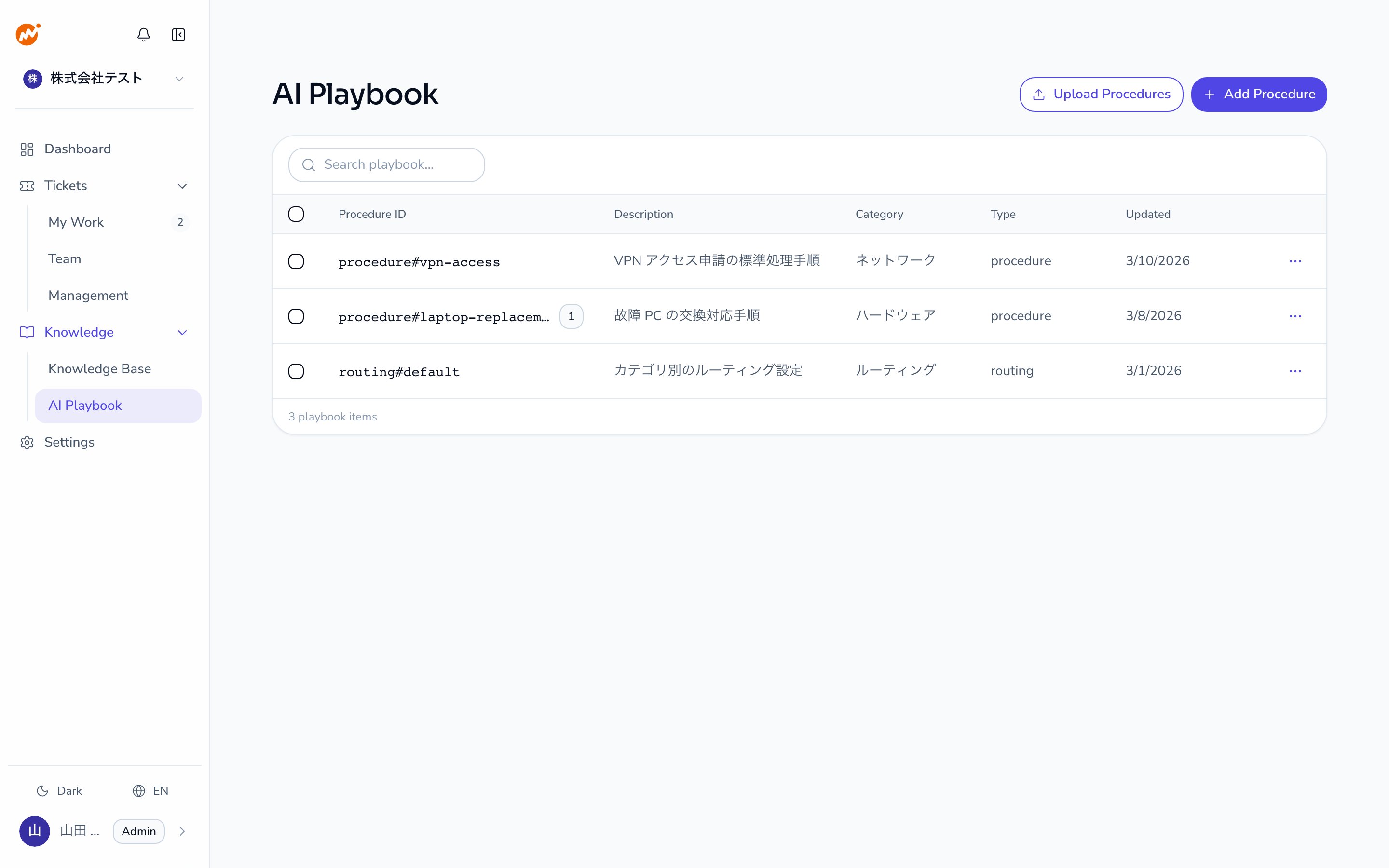Click the Dashboard grid icon
Viewport: 1389px width, 868px height.
(27, 149)
